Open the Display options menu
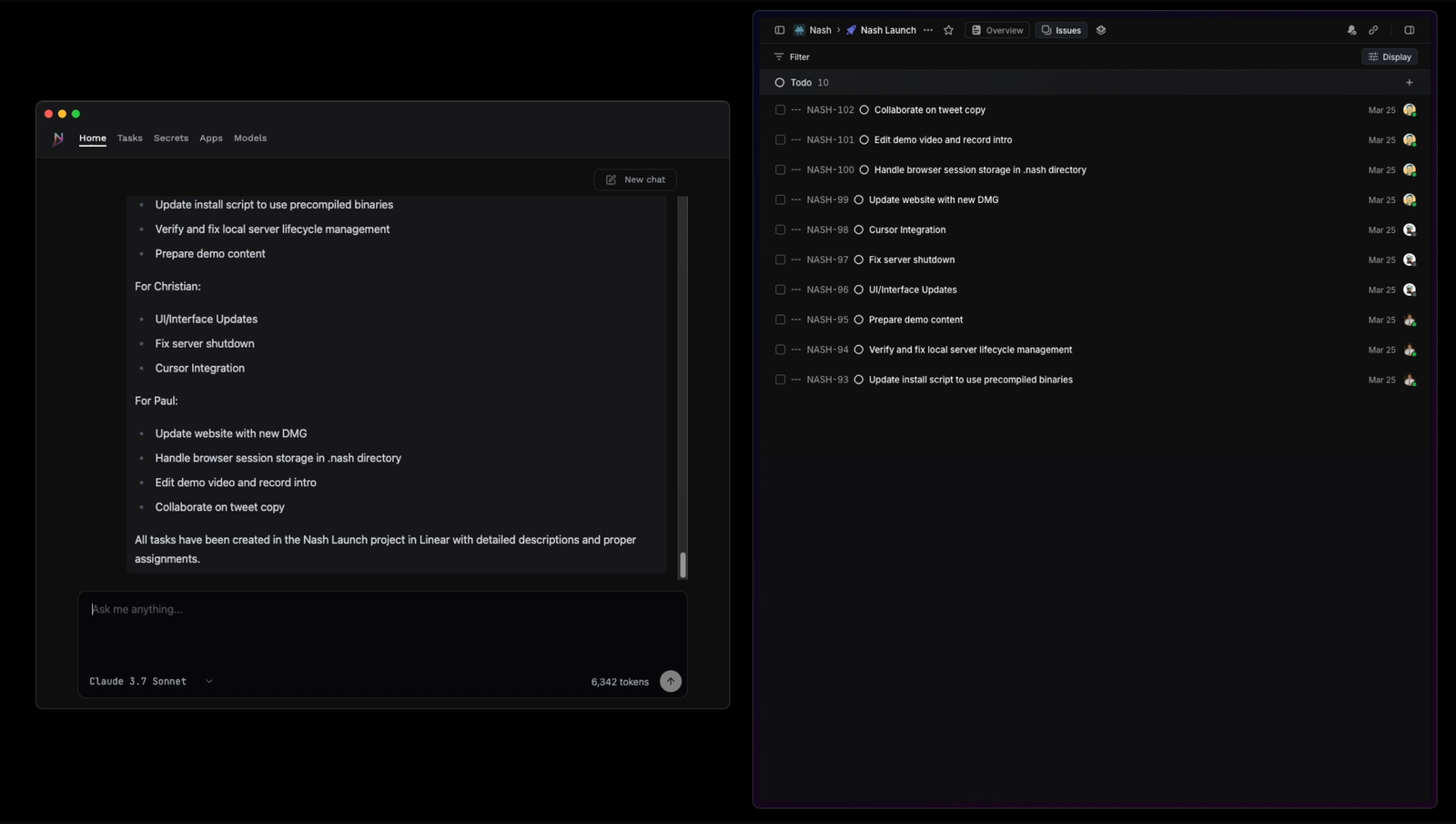 [1390, 56]
